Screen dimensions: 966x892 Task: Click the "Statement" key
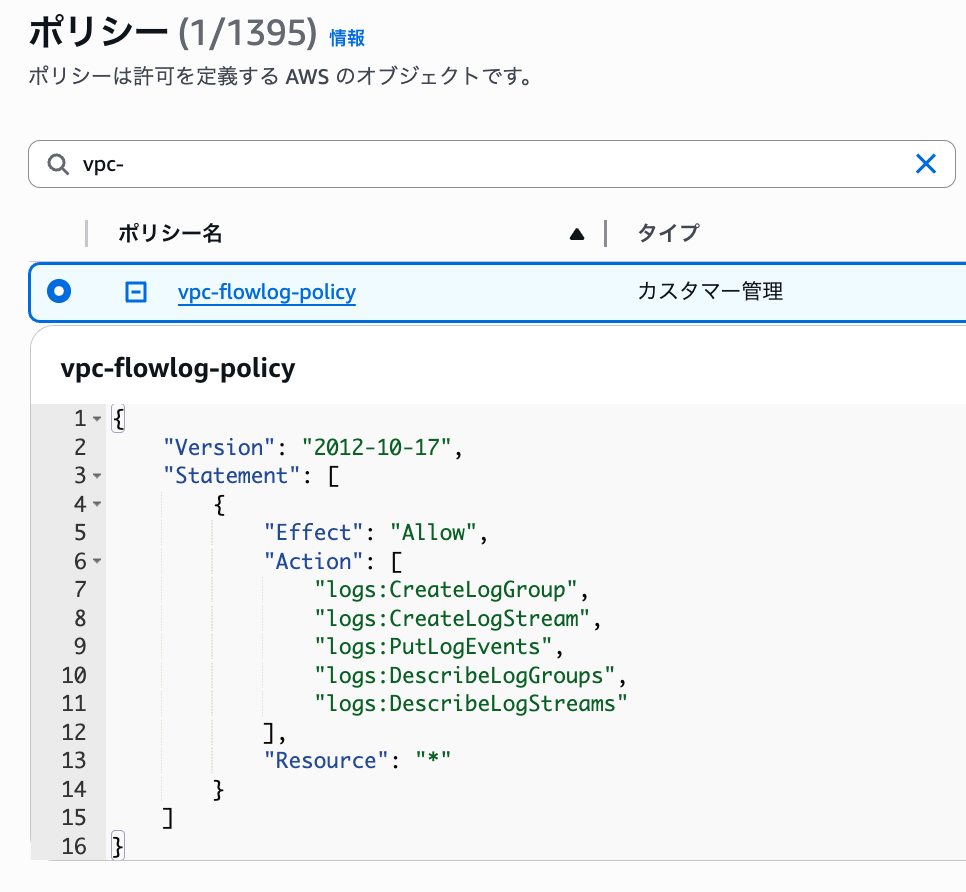tap(232, 476)
